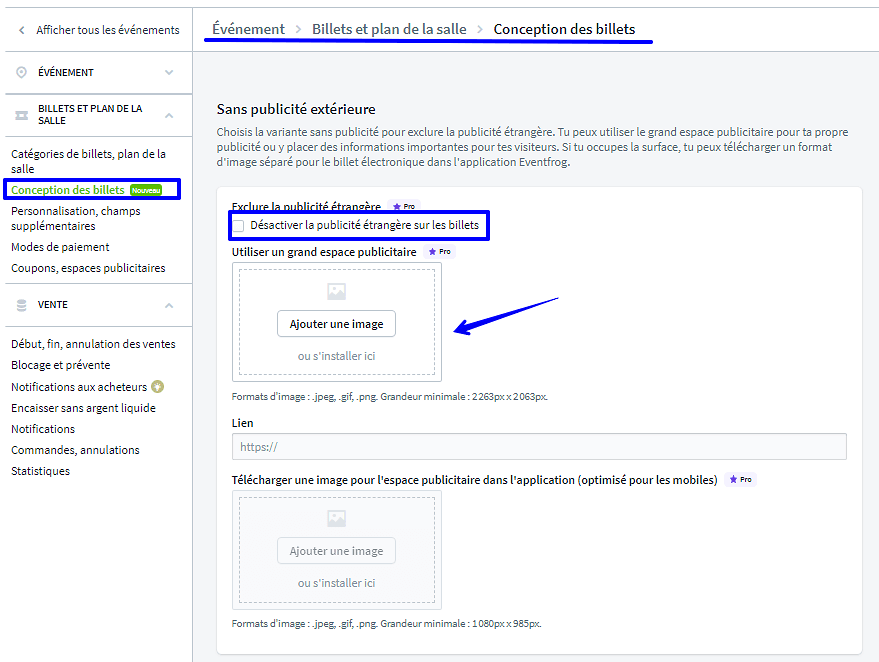Click the badge icon beside Notifications aux acheteurs
879x662 pixels.
tap(157, 387)
